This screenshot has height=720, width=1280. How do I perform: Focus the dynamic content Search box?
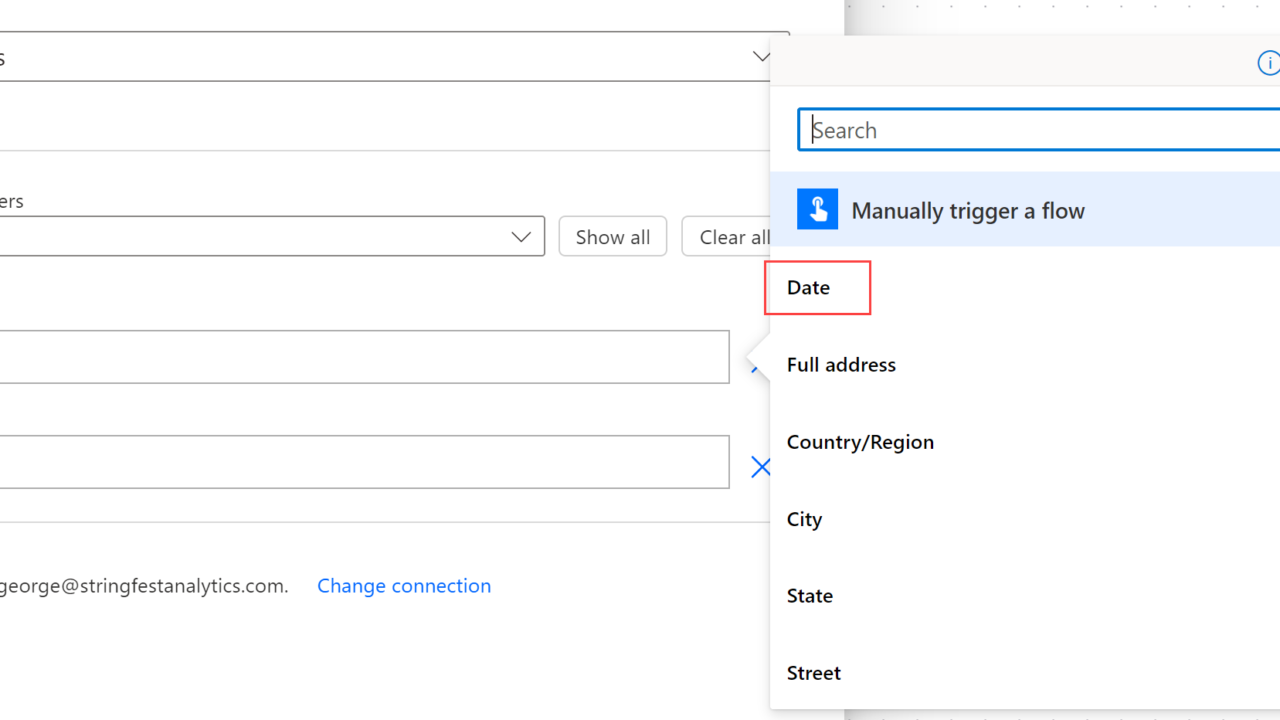[1040, 130]
